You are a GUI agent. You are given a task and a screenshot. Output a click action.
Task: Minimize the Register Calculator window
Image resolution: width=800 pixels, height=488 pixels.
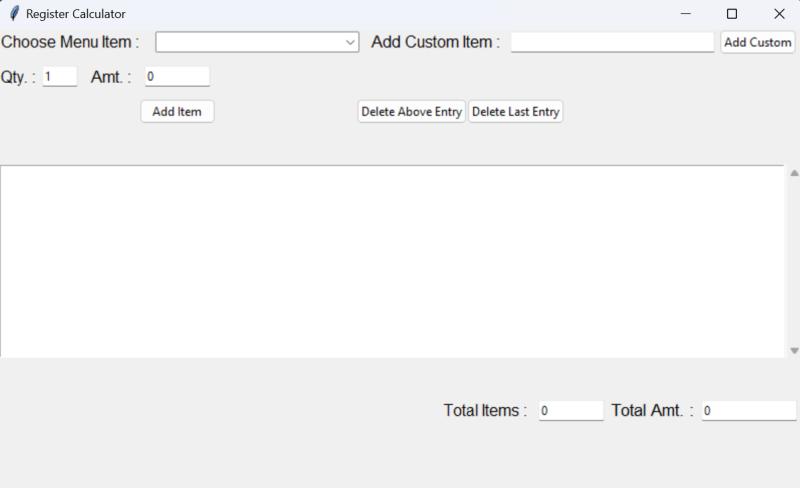pyautogui.click(x=686, y=14)
